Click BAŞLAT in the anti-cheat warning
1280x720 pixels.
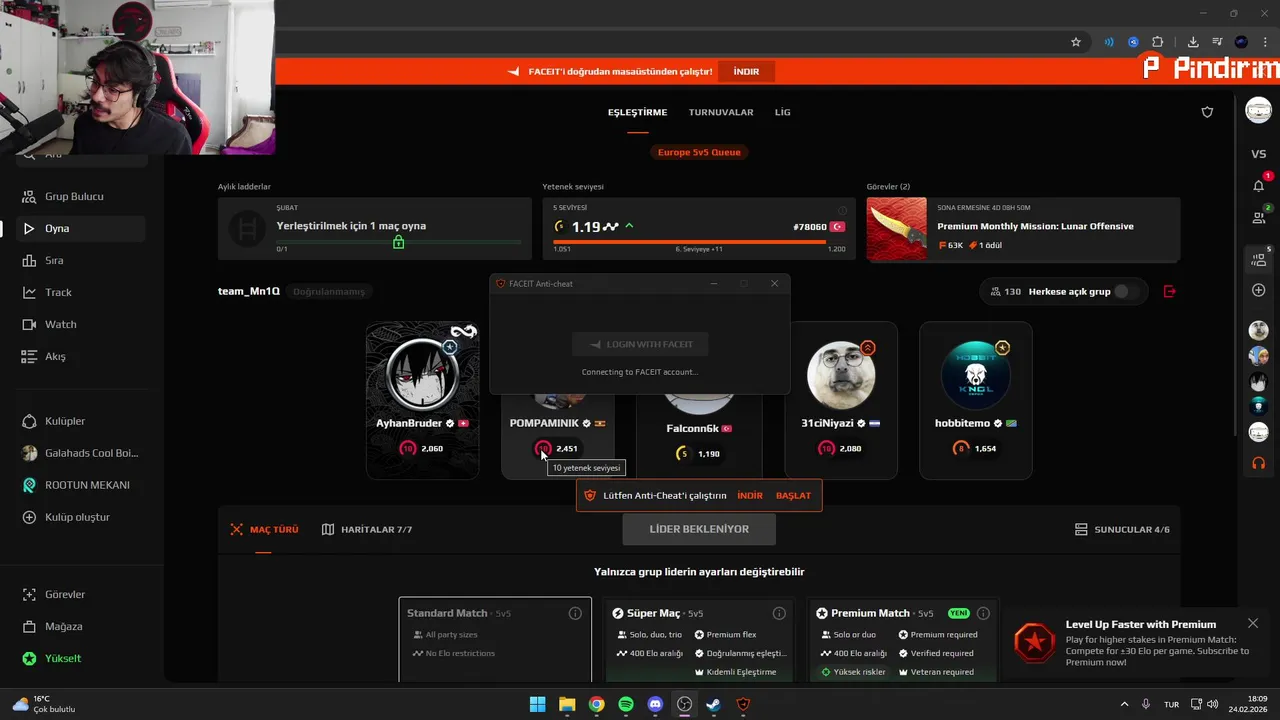click(x=793, y=496)
